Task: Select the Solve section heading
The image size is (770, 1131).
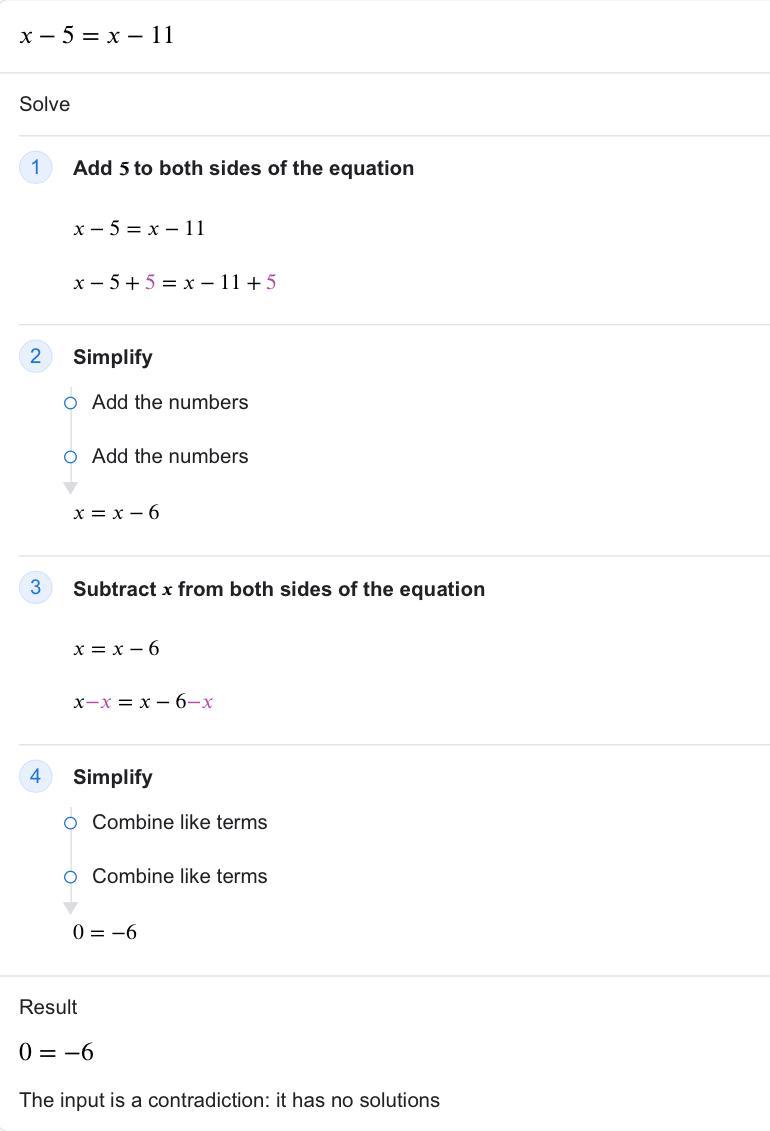Action: [x=45, y=104]
